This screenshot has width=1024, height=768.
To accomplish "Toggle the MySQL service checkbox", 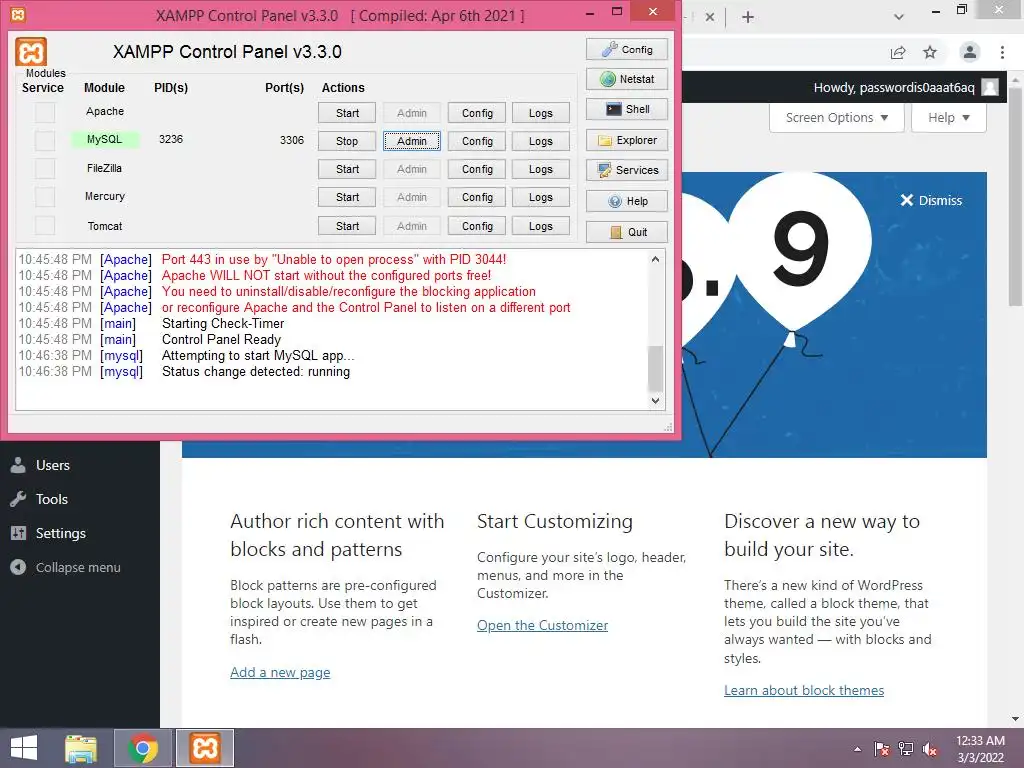I will (x=45, y=140).
